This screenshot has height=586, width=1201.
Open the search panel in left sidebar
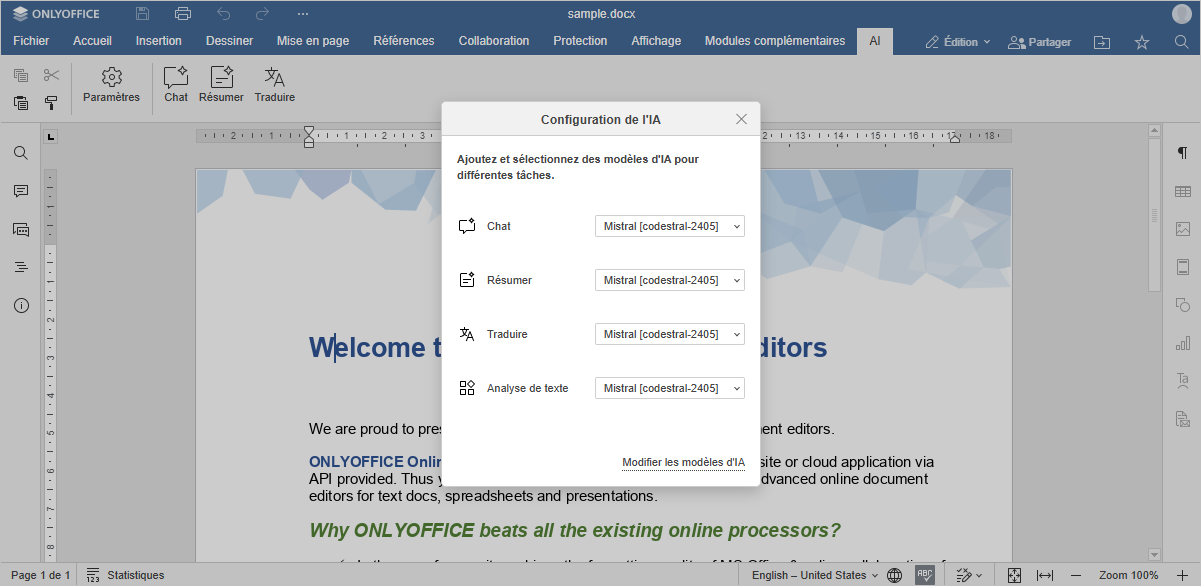pyautogui.click(x=21, y=153)
